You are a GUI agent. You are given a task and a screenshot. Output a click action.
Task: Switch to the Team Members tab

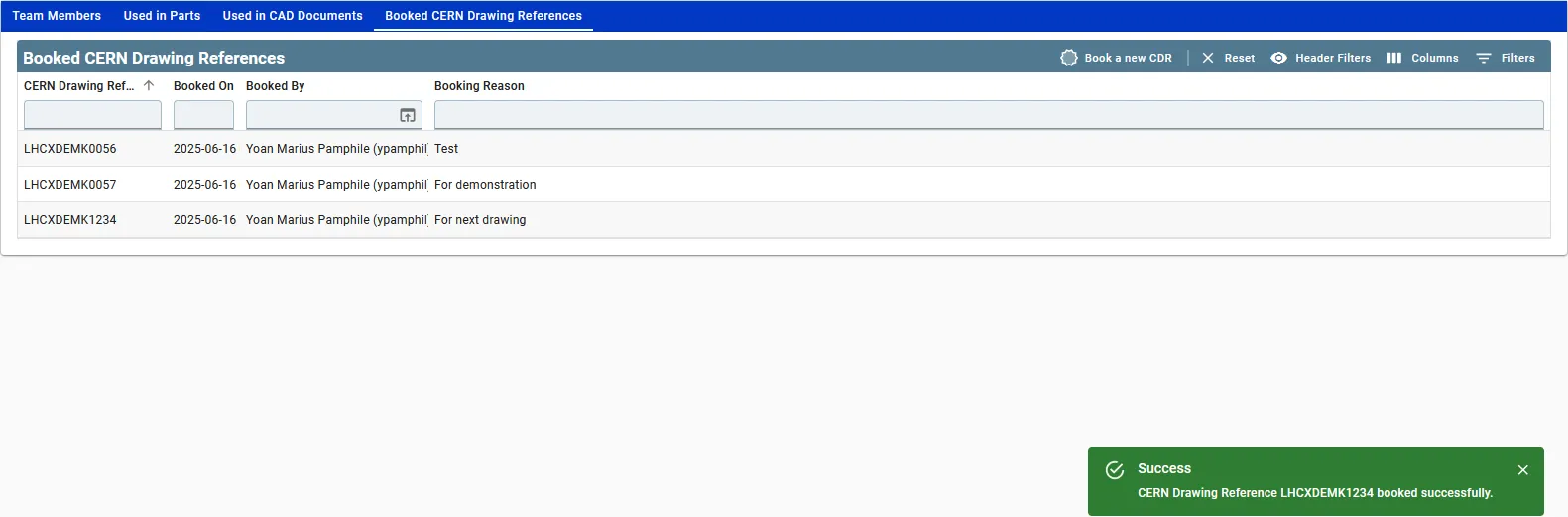[57, 16]
